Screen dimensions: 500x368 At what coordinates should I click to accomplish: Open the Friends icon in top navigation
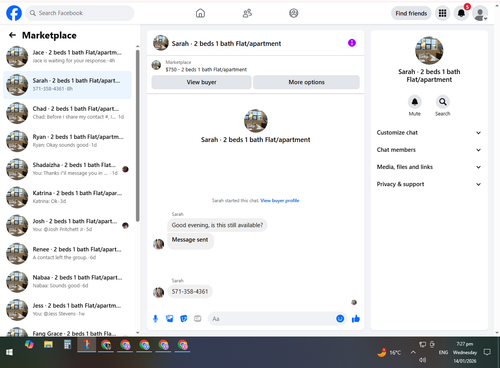[x=247, y=13]
